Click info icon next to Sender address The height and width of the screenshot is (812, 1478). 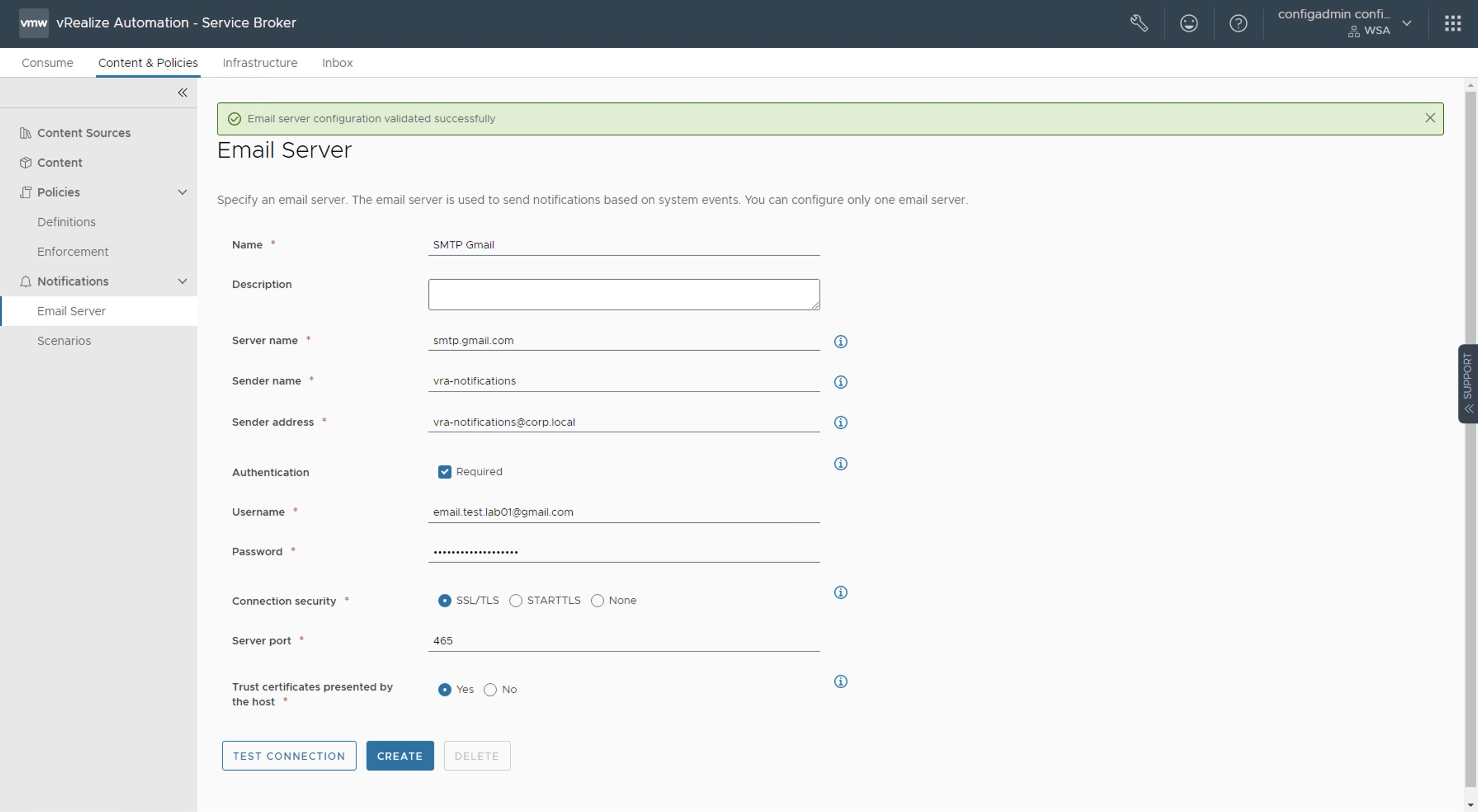coord(840,423)
